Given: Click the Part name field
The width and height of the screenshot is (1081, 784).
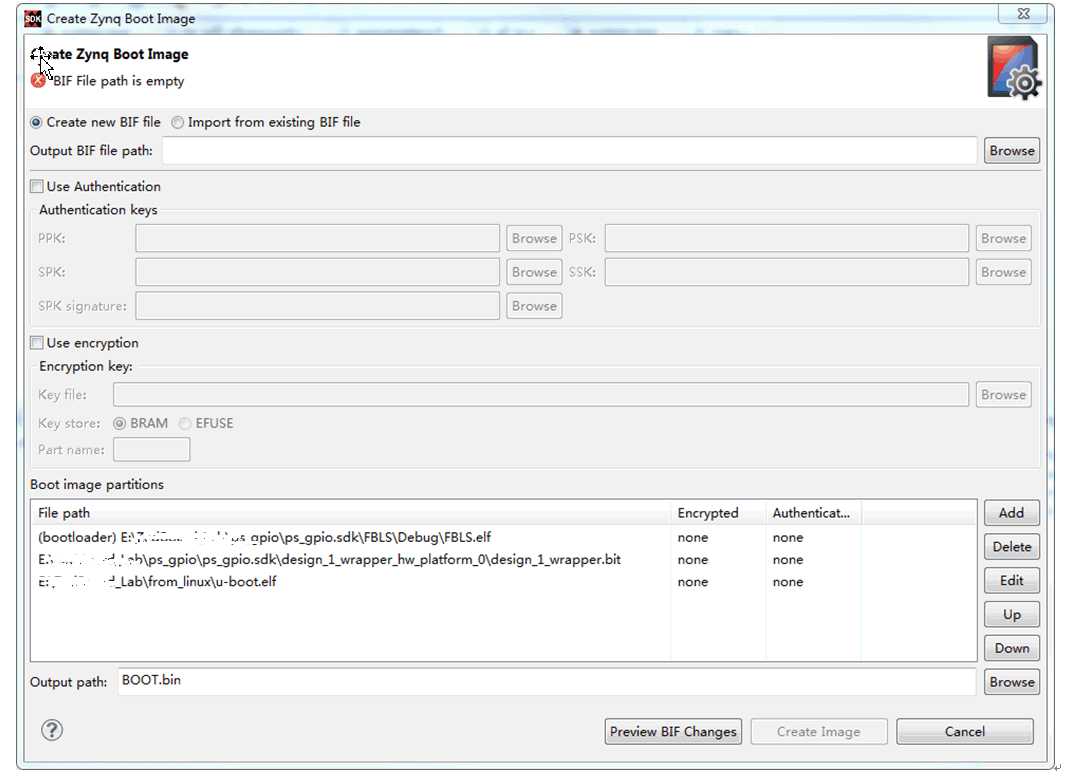Looking at the screenshot, I should [152, 450].
